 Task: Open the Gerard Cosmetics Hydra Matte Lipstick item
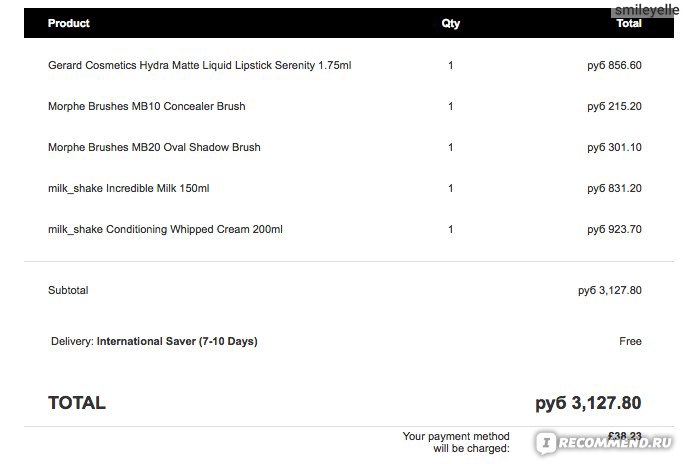199,65
